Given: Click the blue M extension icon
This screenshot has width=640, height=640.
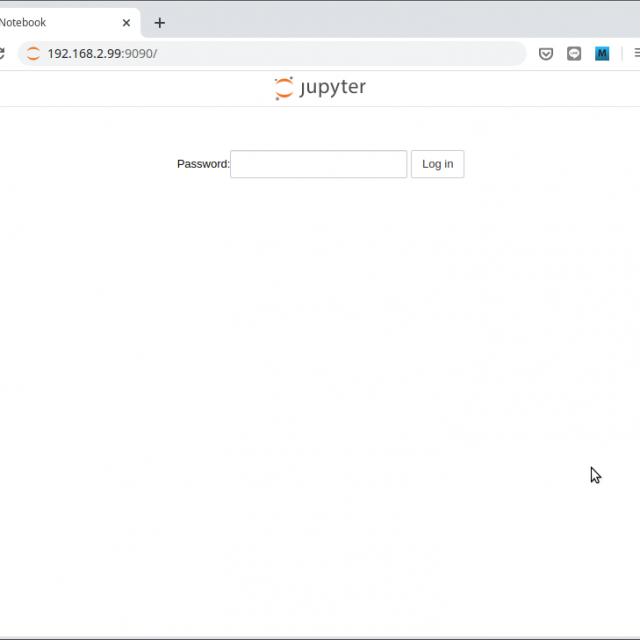Looking at the screenshot, I should [x=602, y=54].
